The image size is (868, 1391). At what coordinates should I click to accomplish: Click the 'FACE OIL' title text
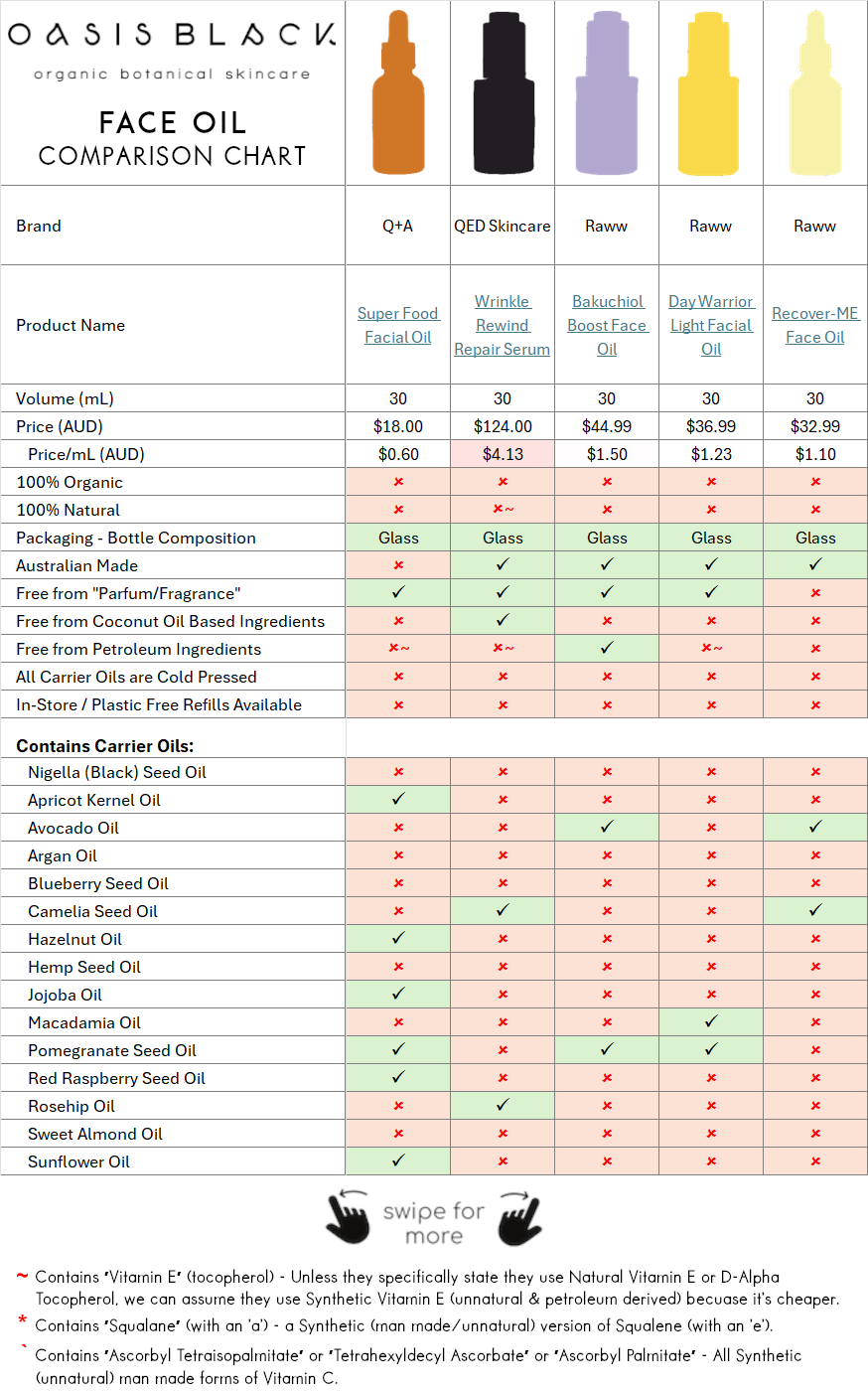point(173,122)
